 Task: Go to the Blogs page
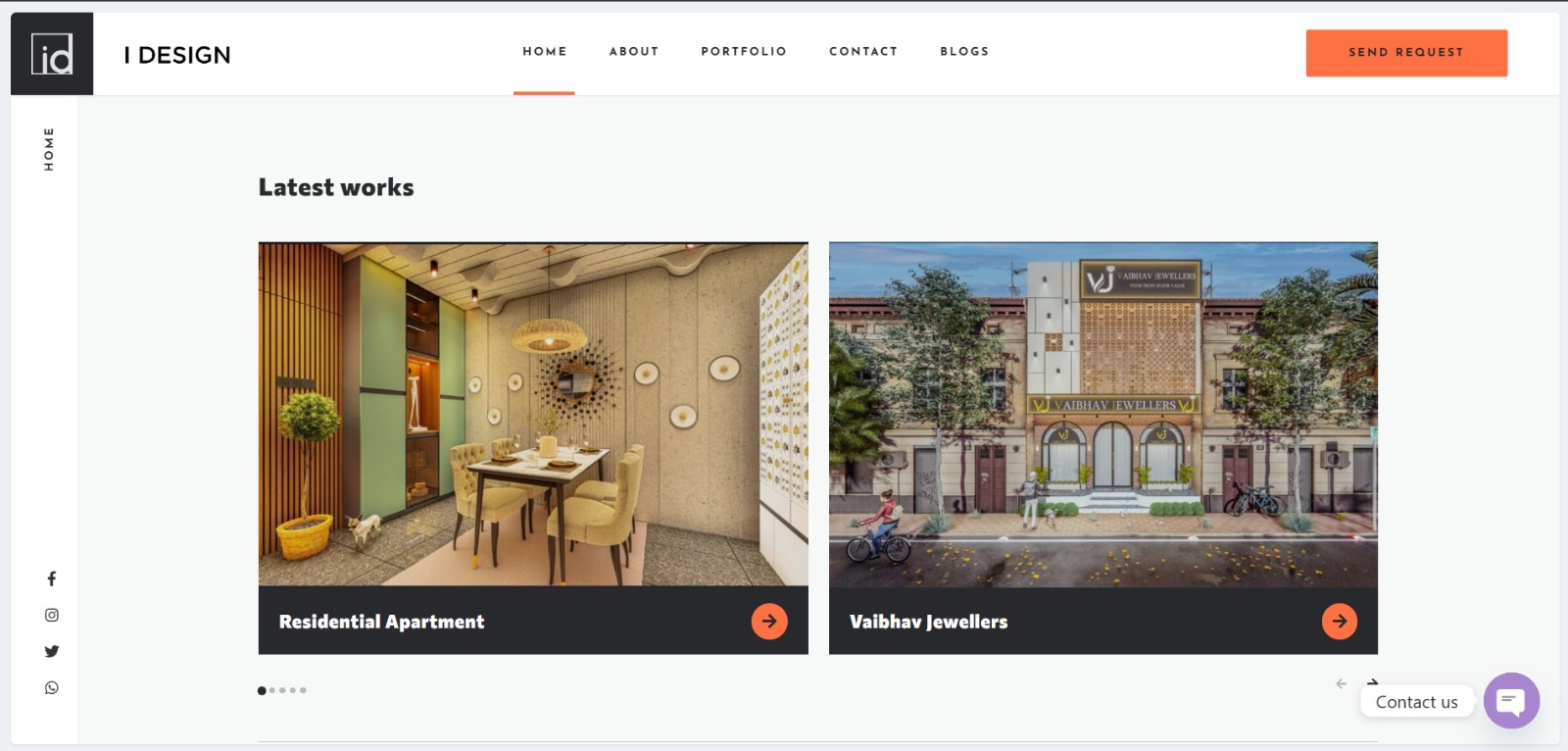click(x=964, y=51)
